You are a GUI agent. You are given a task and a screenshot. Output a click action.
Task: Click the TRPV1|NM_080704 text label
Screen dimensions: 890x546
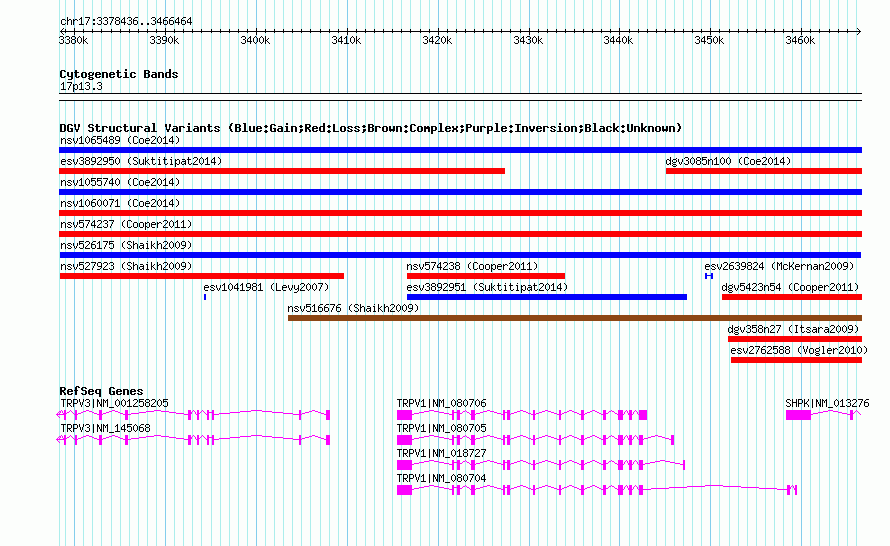[442, 478]
